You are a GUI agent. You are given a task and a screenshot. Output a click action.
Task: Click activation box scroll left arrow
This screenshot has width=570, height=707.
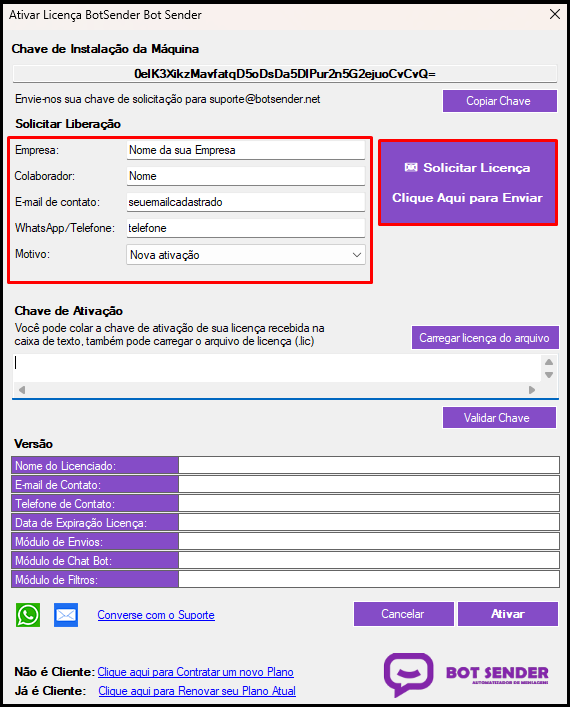pos(22,390)
